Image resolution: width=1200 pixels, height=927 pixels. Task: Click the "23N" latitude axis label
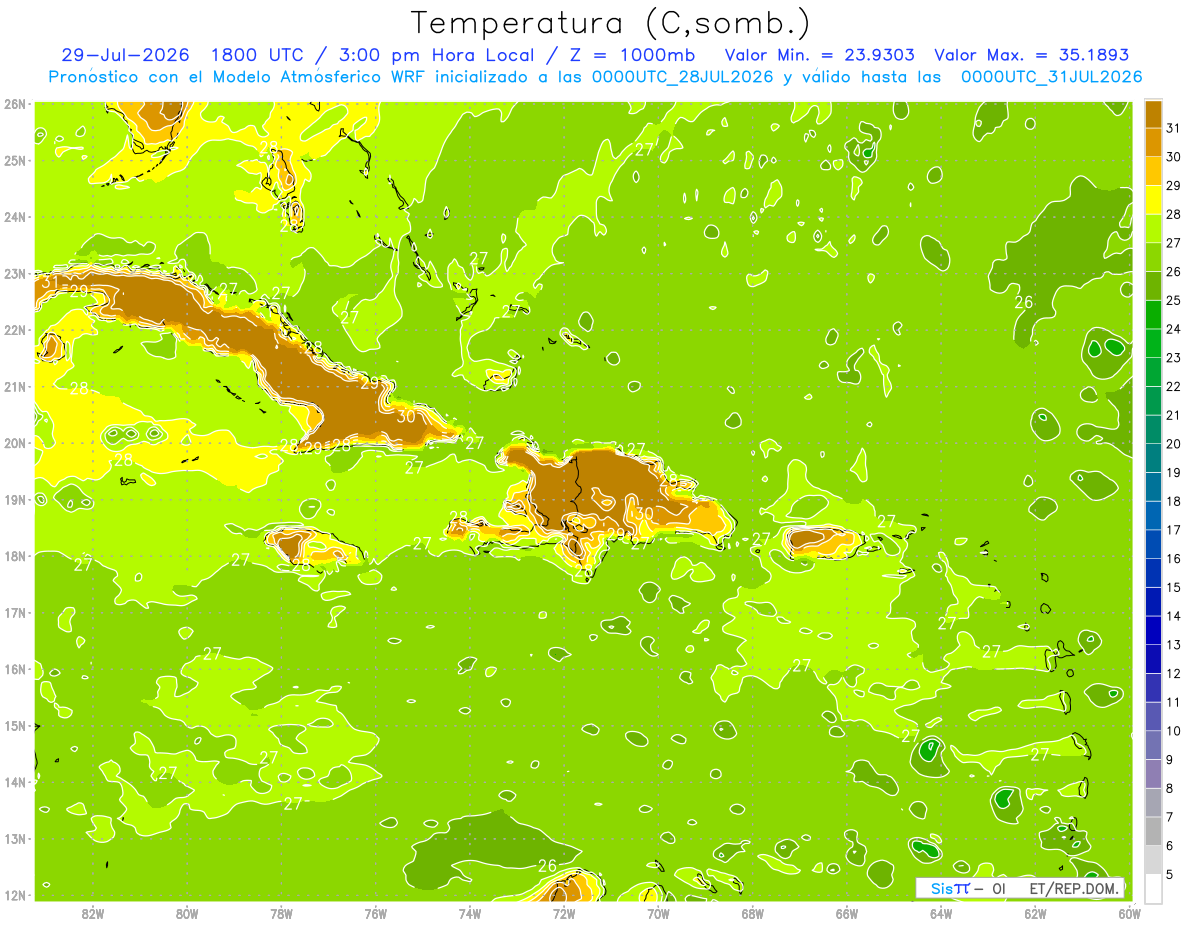(x=15, y=273)
